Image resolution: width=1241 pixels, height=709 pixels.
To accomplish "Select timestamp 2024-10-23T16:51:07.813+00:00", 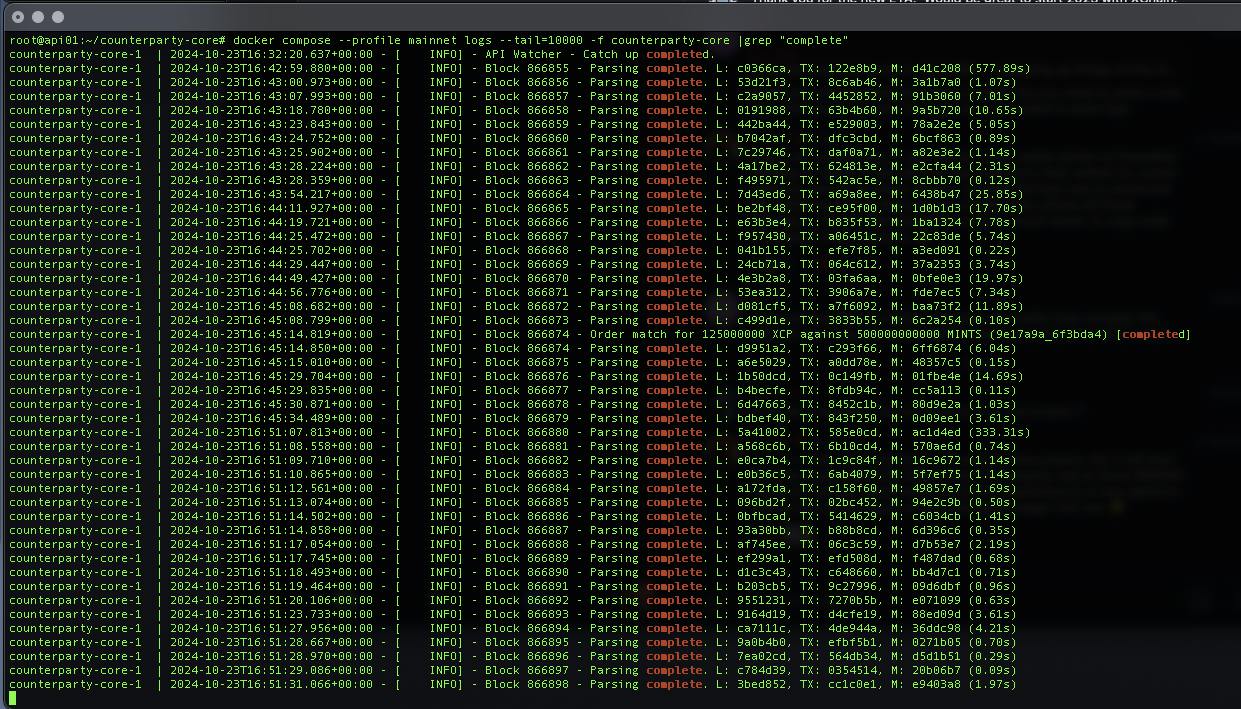I will click(x=271, y=432).
